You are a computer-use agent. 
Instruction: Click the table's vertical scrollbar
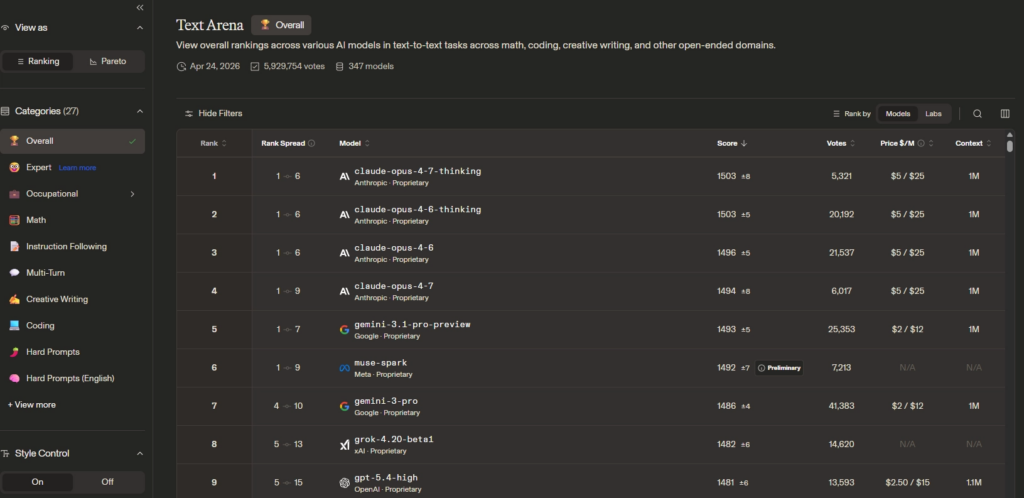coord(1010,144)
